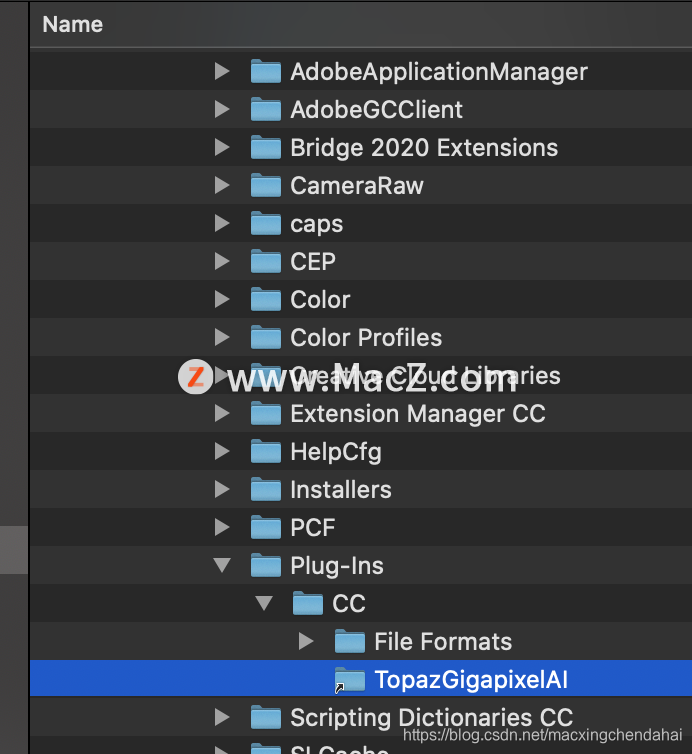This screenshot has height=754, width=692.
Task: Expand the HelpCfg disclosure triangle
Action: (222, 451)
